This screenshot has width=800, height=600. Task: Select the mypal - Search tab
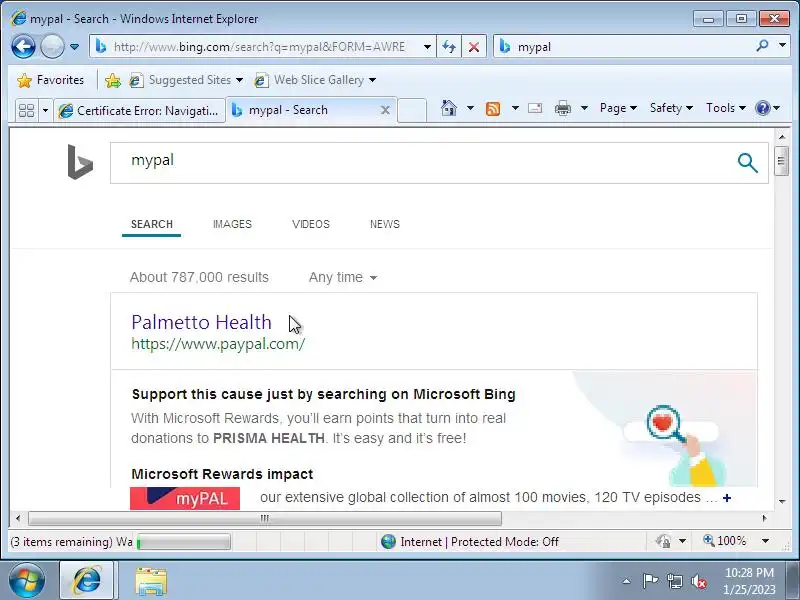304,110
